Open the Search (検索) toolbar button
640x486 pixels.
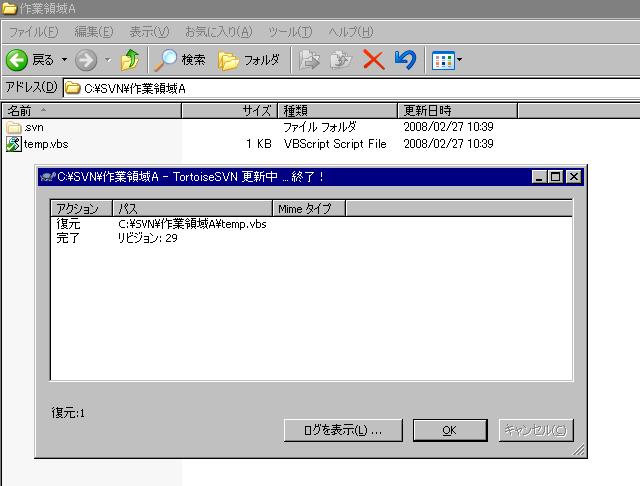tap(180, 60)
